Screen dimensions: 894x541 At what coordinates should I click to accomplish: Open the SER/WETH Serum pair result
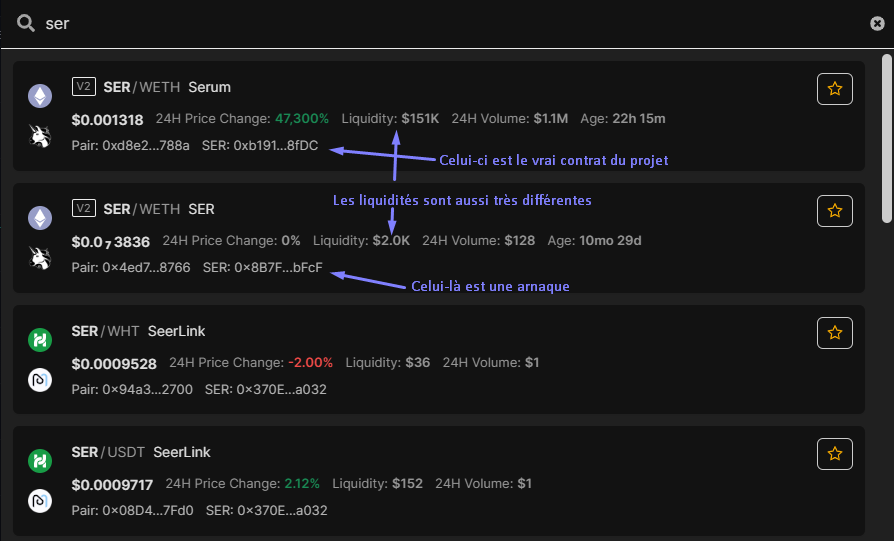coord(438,116)
